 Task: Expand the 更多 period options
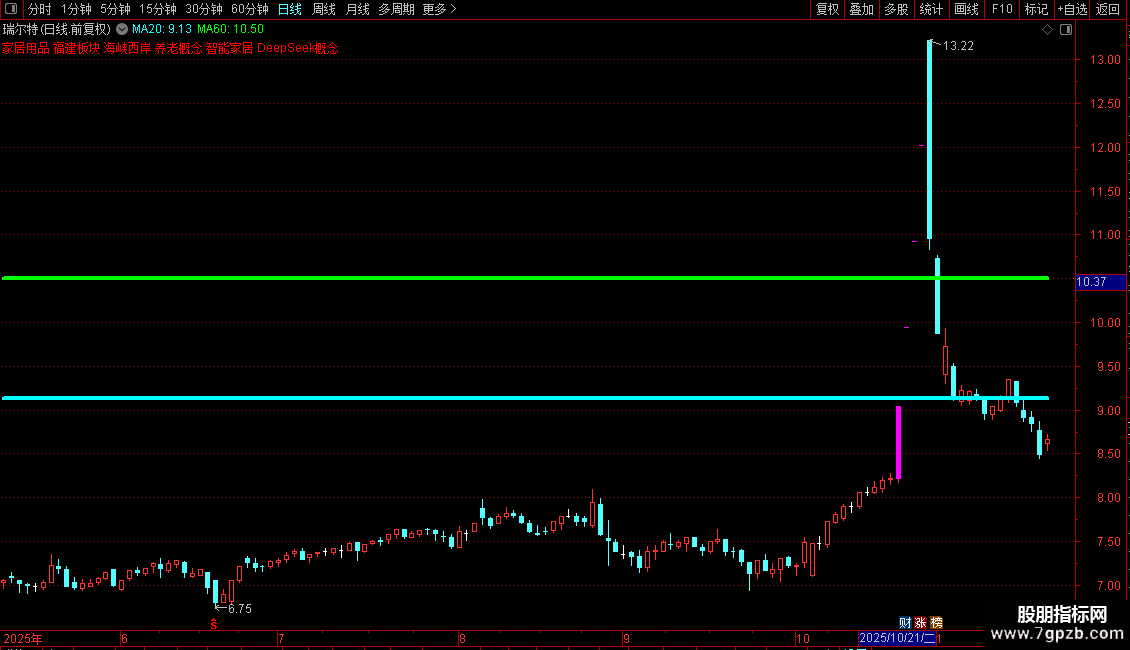click(x=440, y=9)
